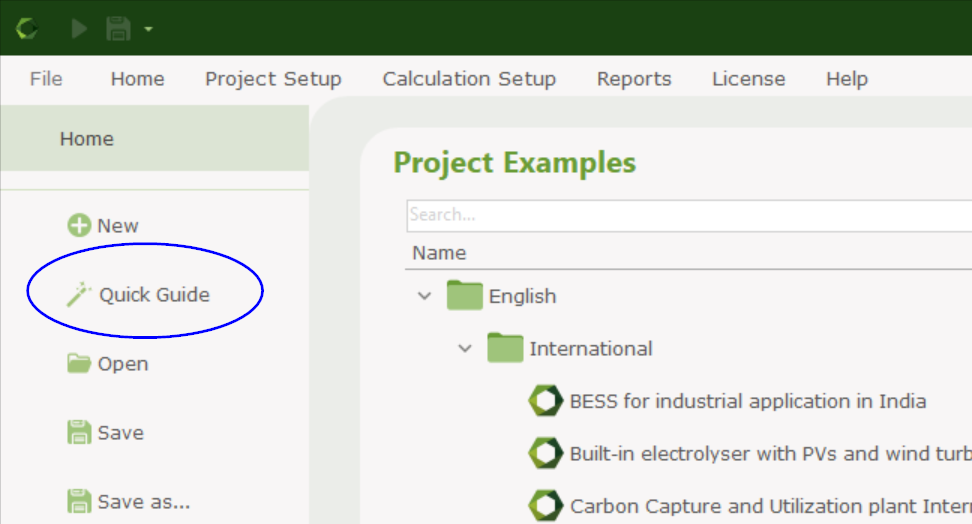Collapse the International folder chevron

465,349
